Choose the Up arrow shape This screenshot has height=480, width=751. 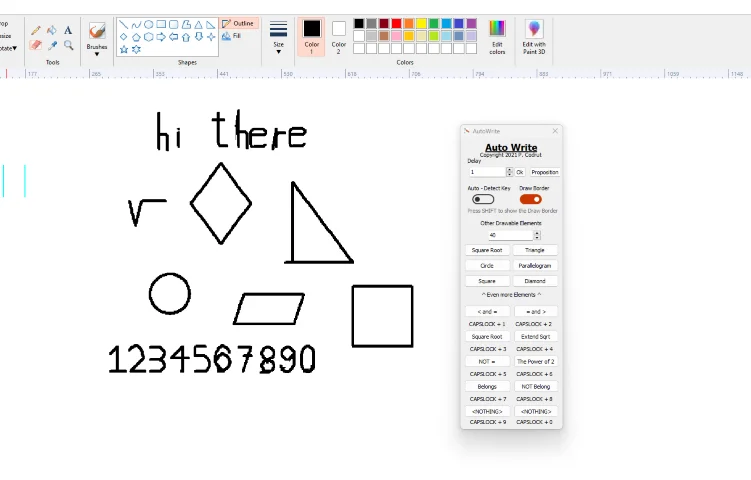[x=186, y=37]
